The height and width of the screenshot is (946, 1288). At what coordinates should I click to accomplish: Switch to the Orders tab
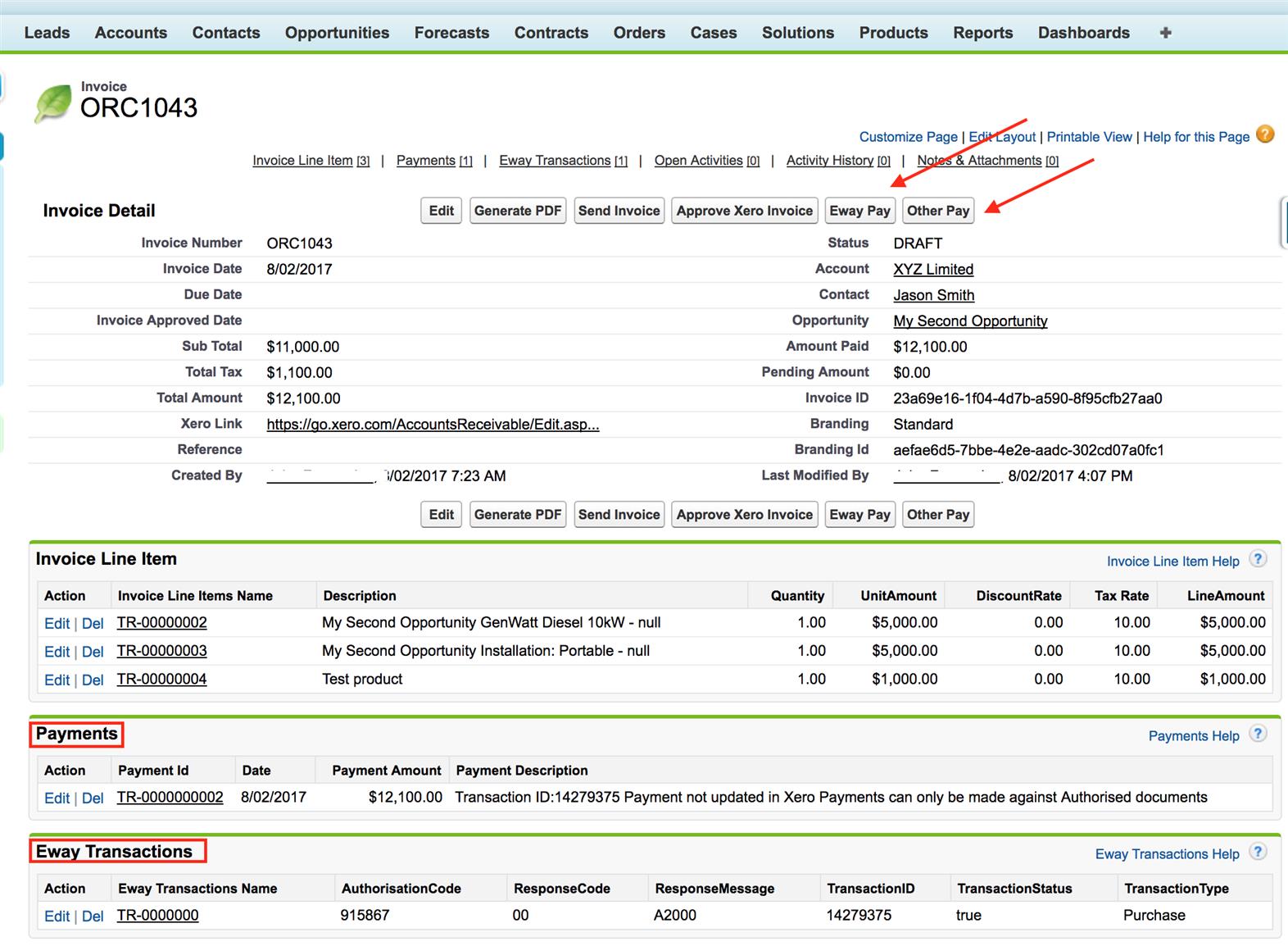tap(639, 33)
